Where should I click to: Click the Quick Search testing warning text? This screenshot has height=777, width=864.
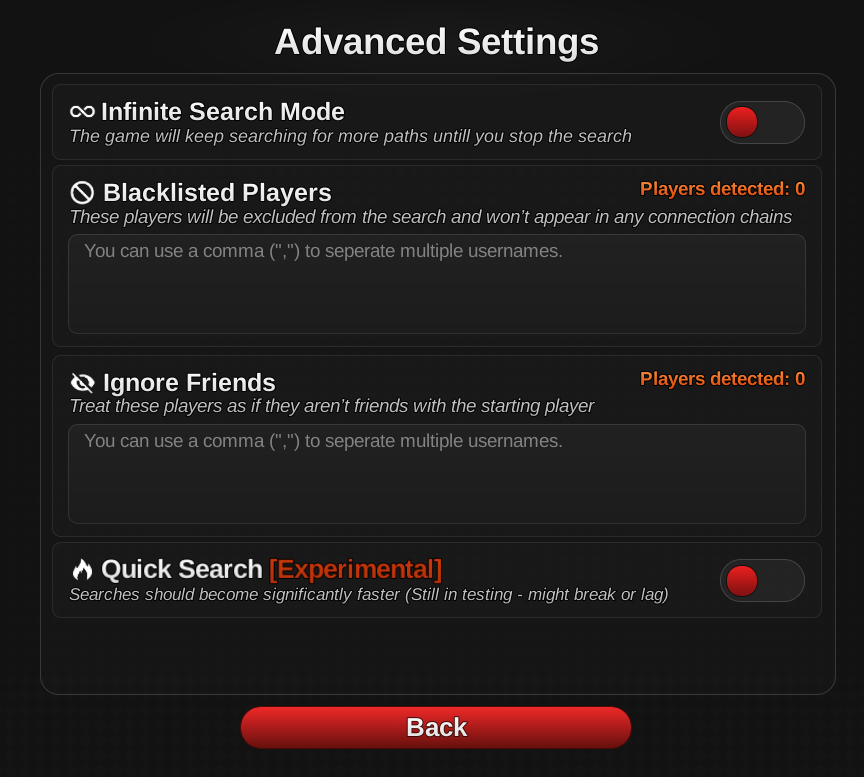coord(369,595)
